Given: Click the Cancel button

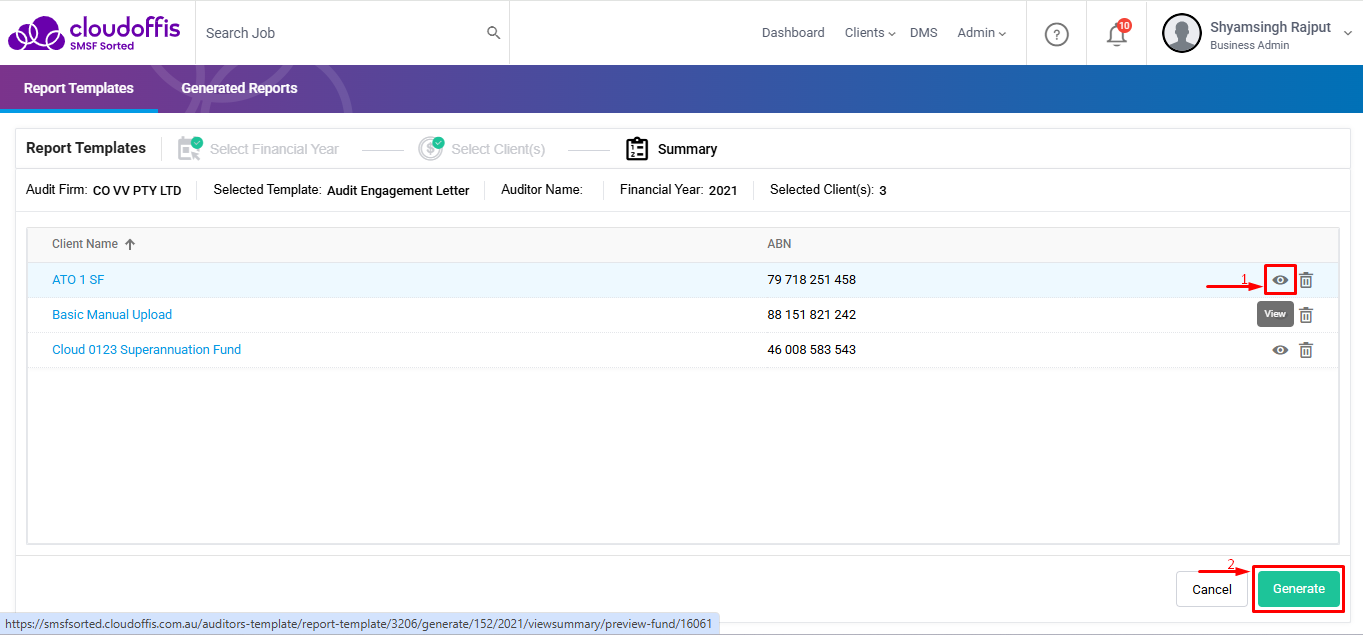Looking at the screenshot, I should (1212, 589).
